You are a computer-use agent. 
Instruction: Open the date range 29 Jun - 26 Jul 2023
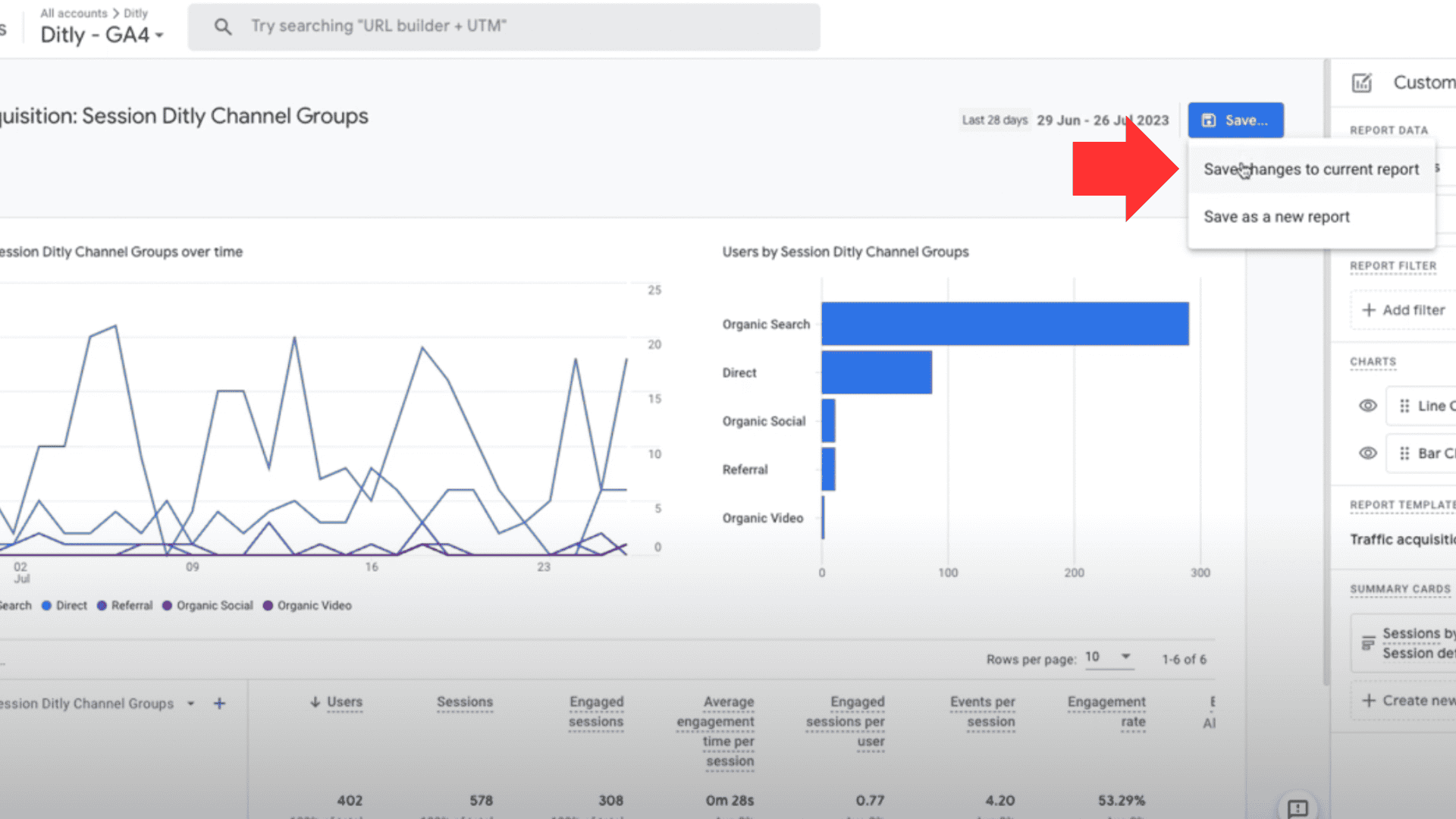coord(1102,120)
